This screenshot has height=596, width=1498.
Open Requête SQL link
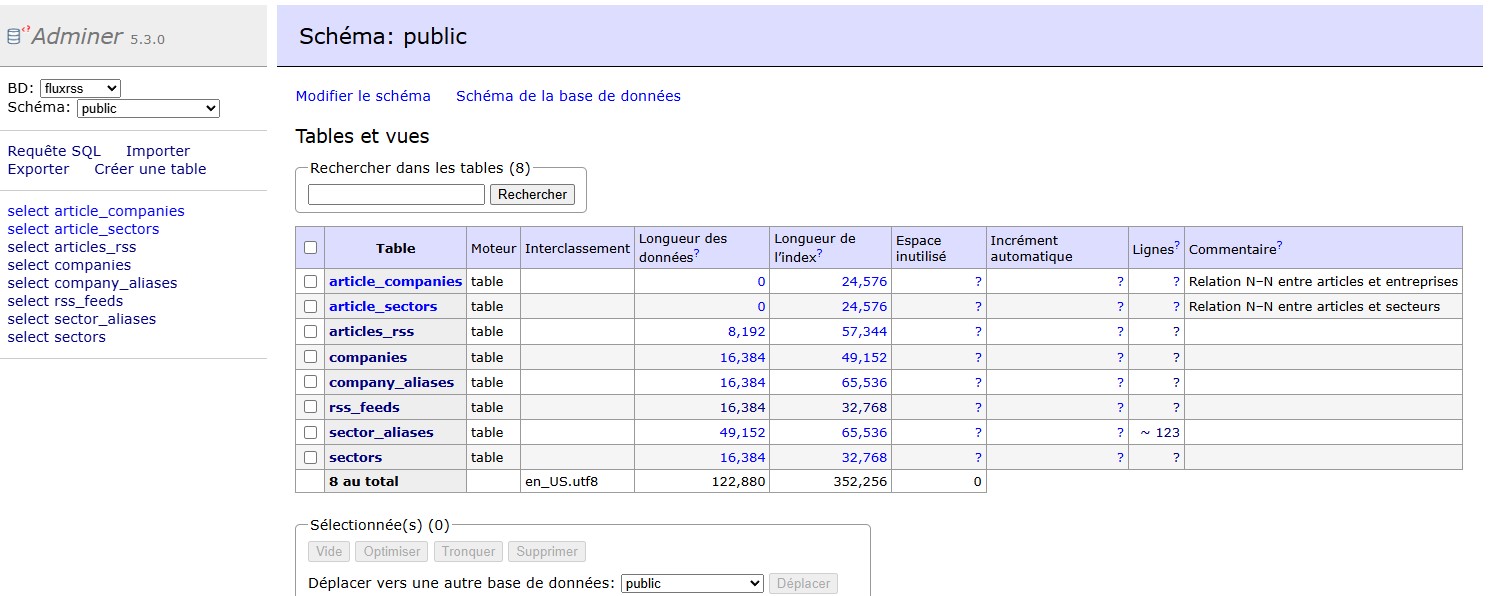point(54,151)
